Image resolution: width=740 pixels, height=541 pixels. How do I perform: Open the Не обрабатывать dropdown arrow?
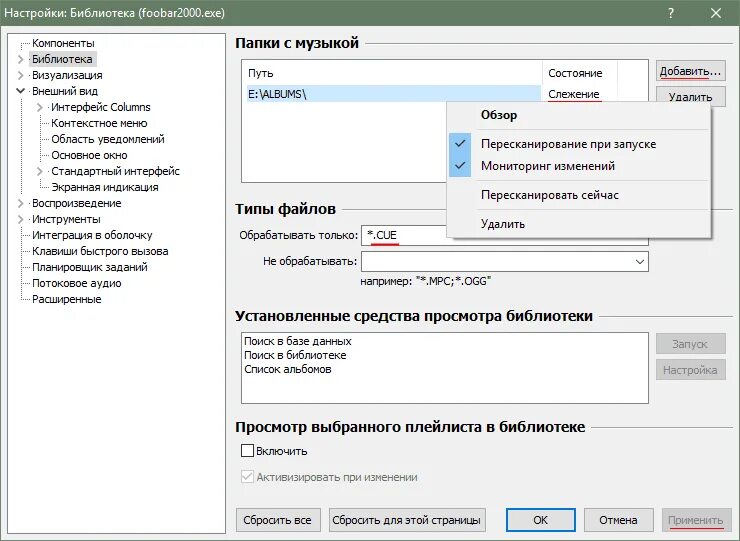click(639, 262)
